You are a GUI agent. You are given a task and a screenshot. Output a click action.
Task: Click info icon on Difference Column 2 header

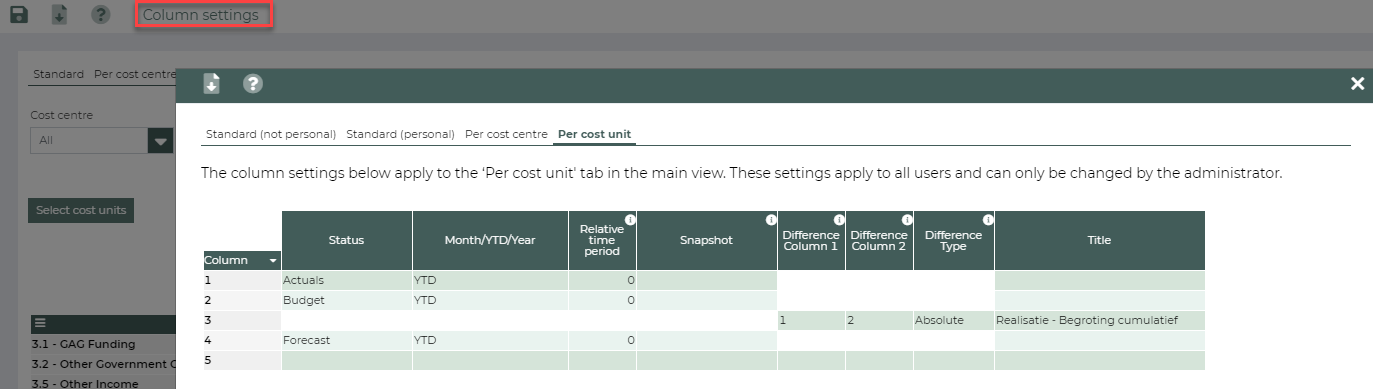(x=907, y=219)
